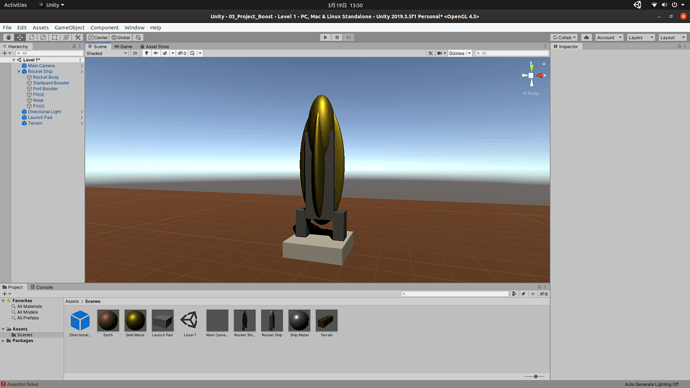690x388 pixels.
Task: Click the Assertion failed error status
Action: pyautogui.click(x=20, y=384)
